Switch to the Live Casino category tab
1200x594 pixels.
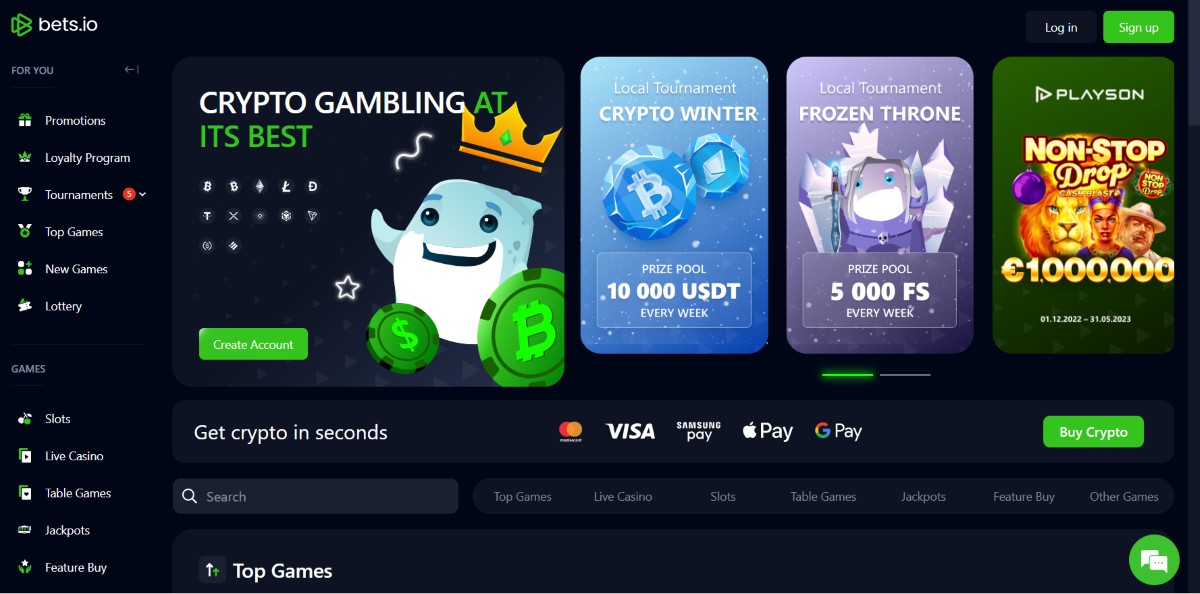tap(623, 496)
